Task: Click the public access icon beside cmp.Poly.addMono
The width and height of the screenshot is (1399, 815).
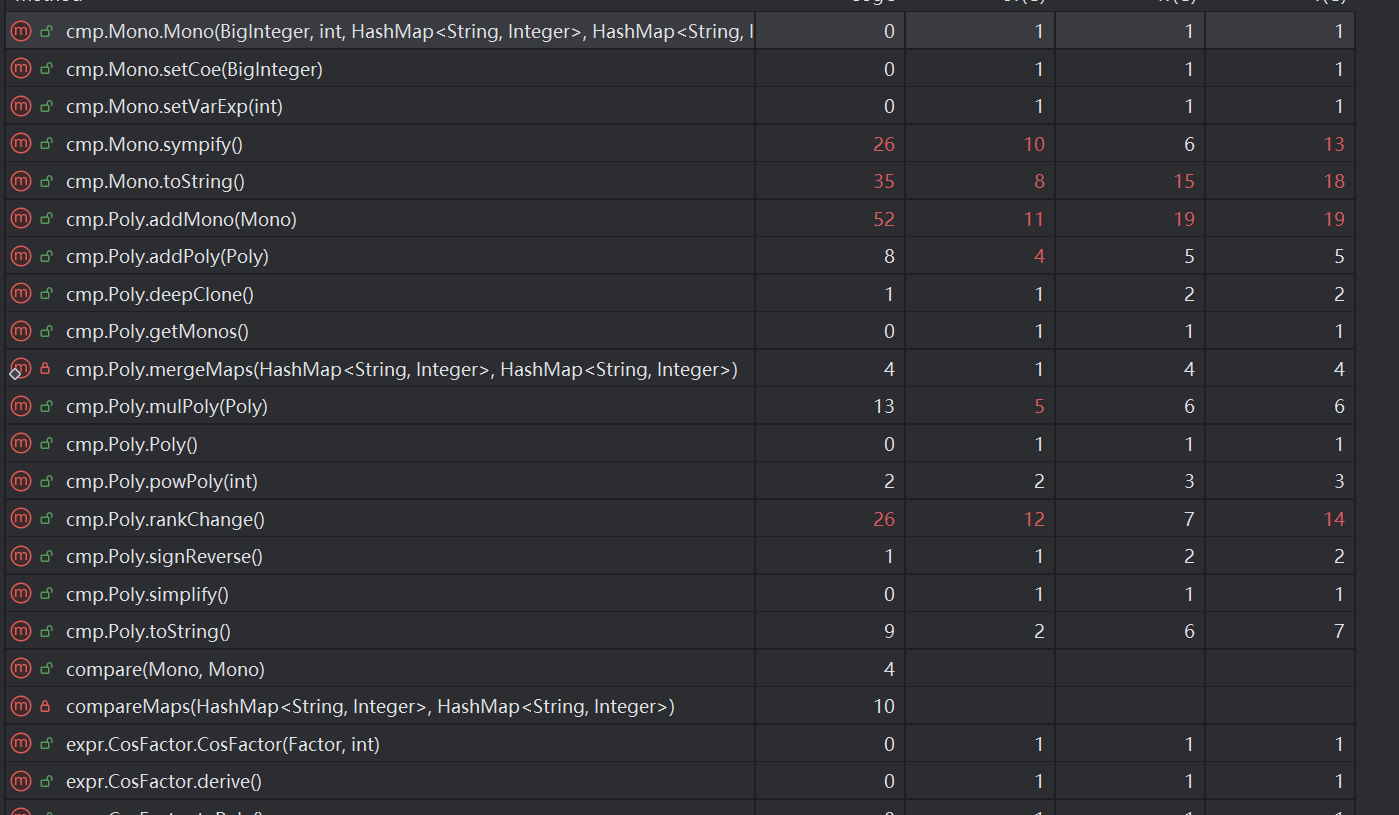Action: 46,219
